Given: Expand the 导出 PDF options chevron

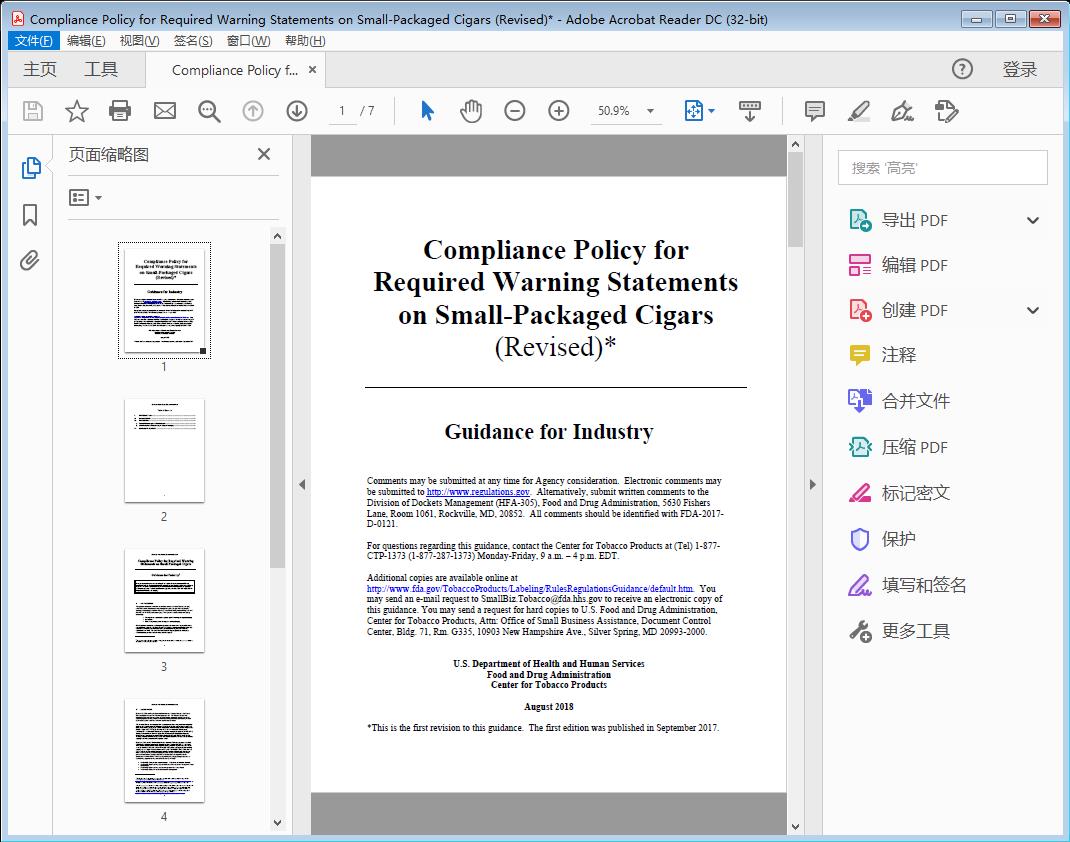Looking at the screenshot, I should click(1032, 219).
